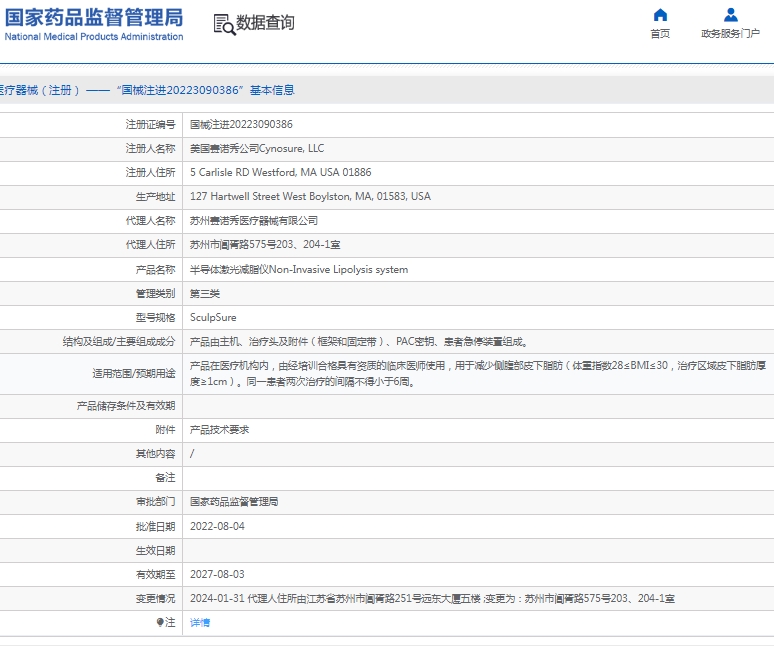Click the 批准日期 field label

[x=155, y=526]
